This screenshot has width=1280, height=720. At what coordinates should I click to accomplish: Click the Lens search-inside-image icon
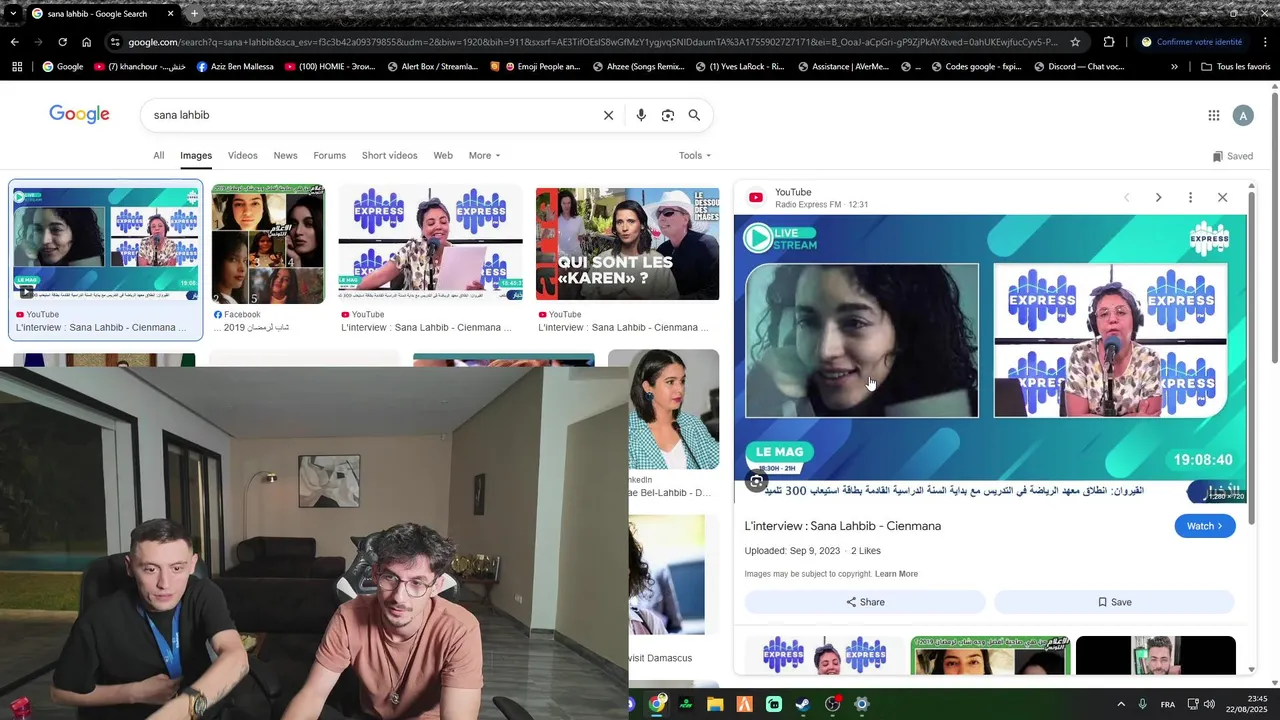(x=757, y=481)
